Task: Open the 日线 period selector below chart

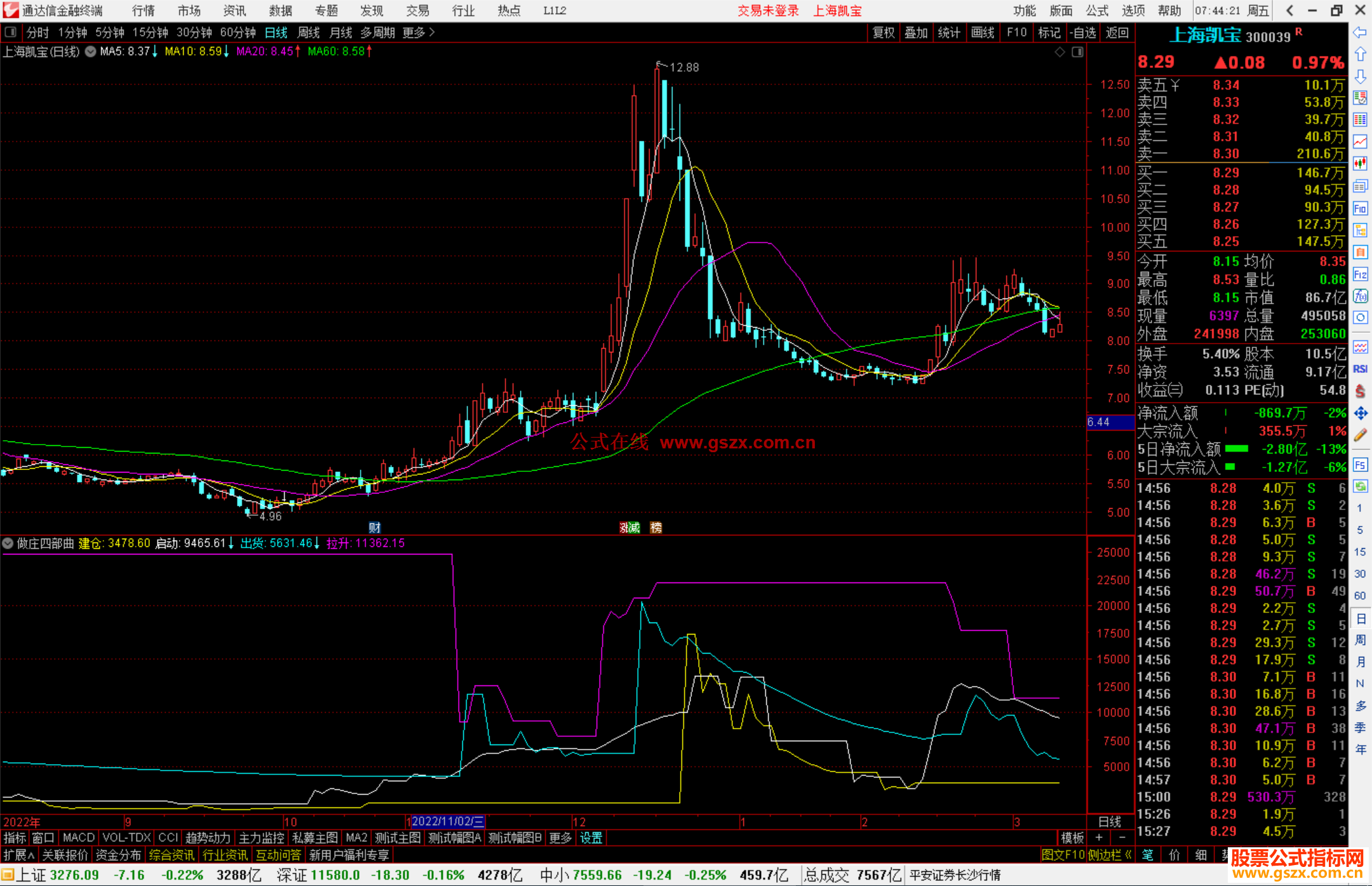Action: [1110, 821]
